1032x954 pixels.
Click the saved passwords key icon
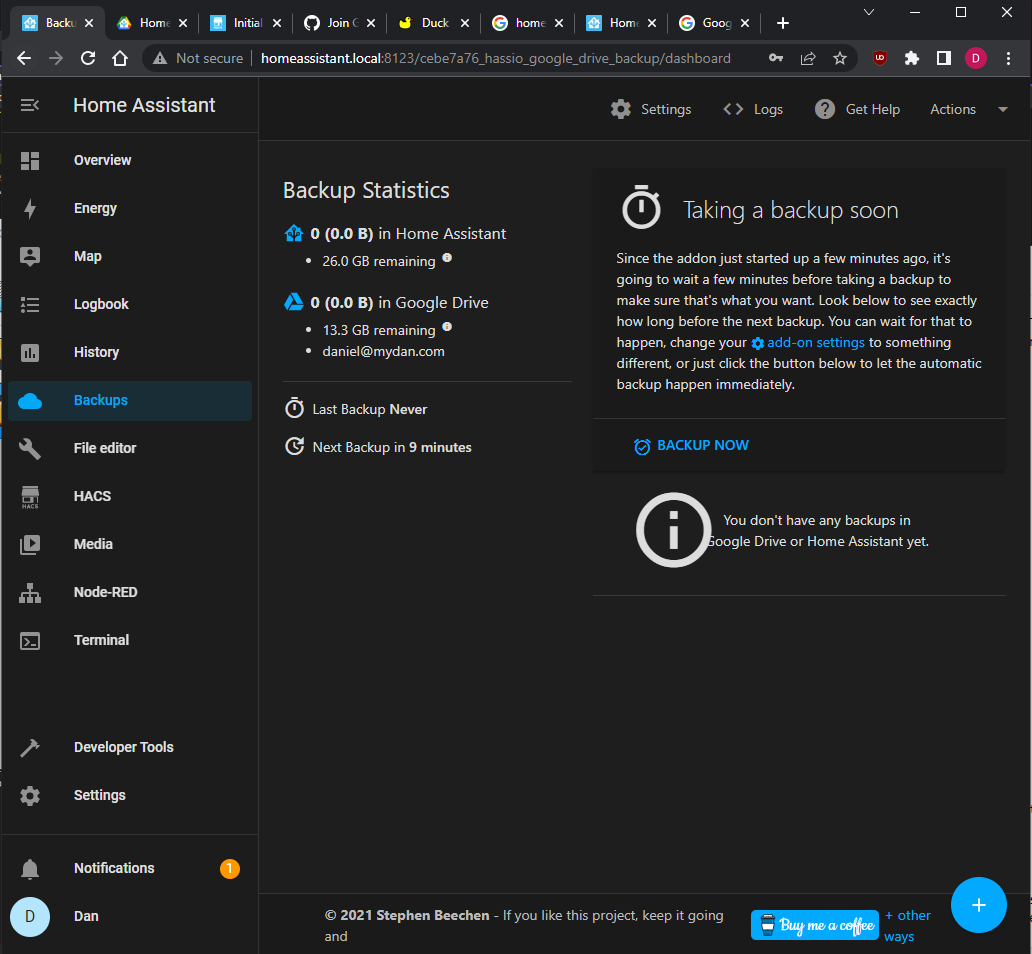tap(776, 58)
